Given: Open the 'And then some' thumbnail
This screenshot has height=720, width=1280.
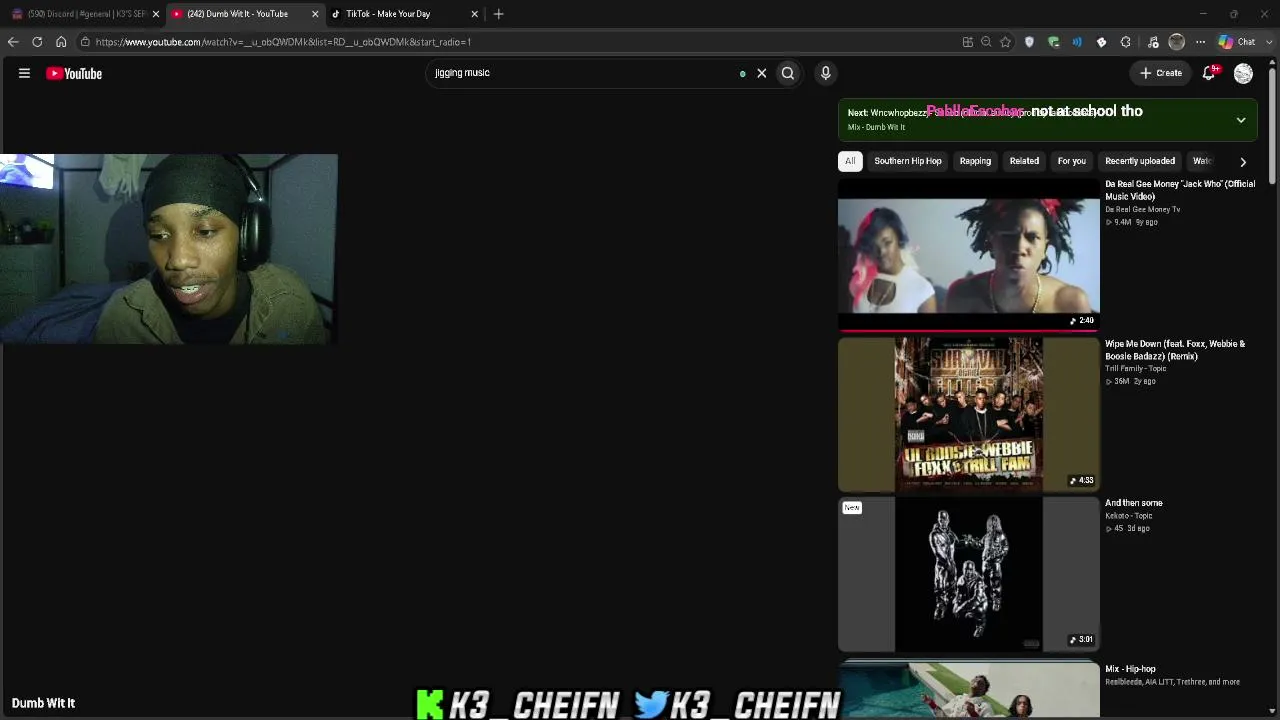Looking at the screenshot, I should [968, 575].
